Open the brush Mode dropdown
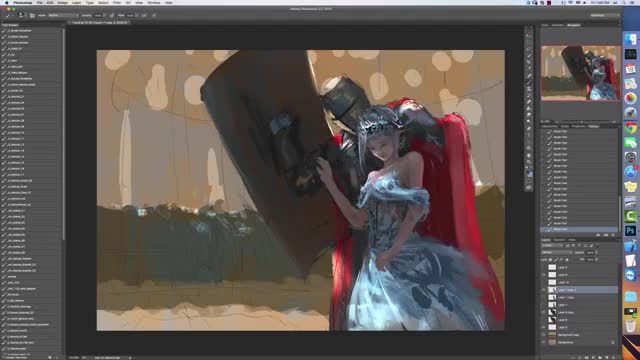640x360 pixels. (x=62, y=15)
